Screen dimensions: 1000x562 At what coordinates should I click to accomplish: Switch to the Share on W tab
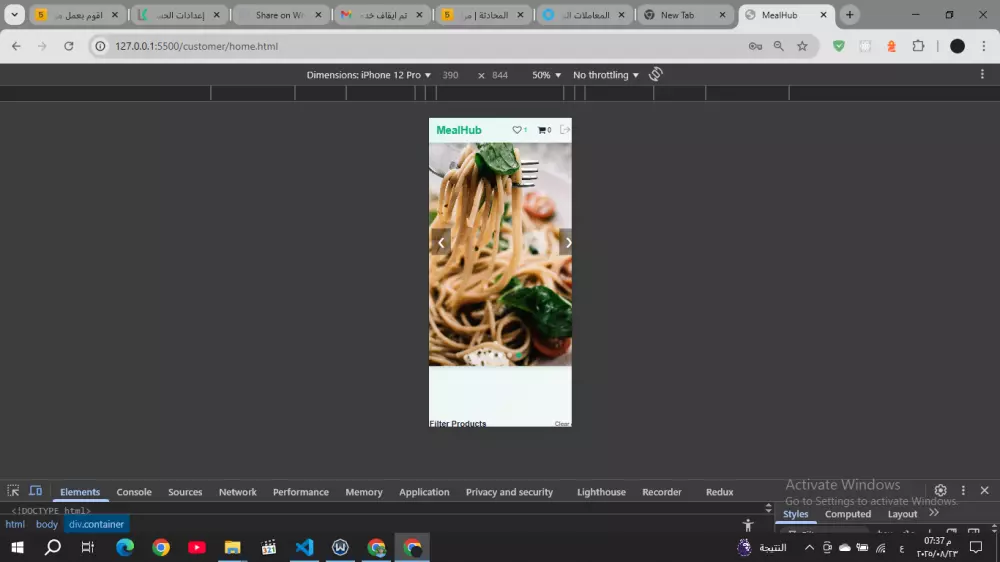click(x=279, y=15)
